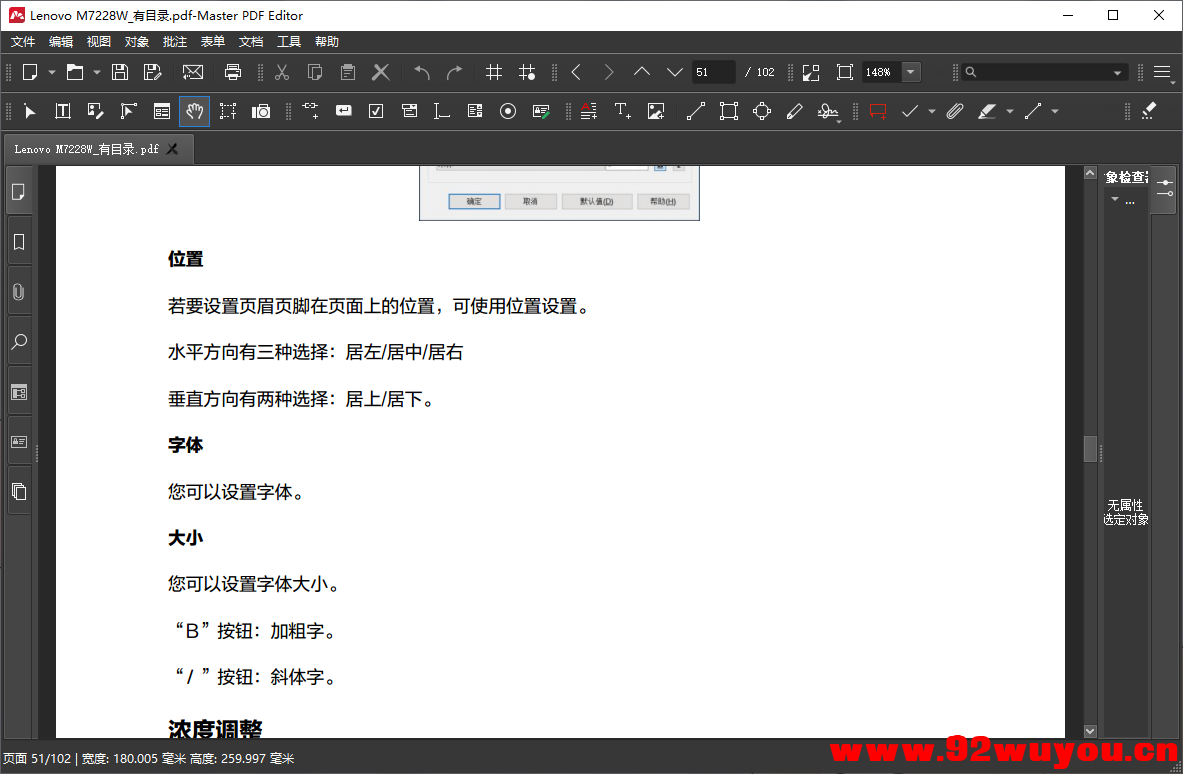Select the Snapshot camera tool
This screenshot has width=1183, height=774.
click(x=261, y=111)
